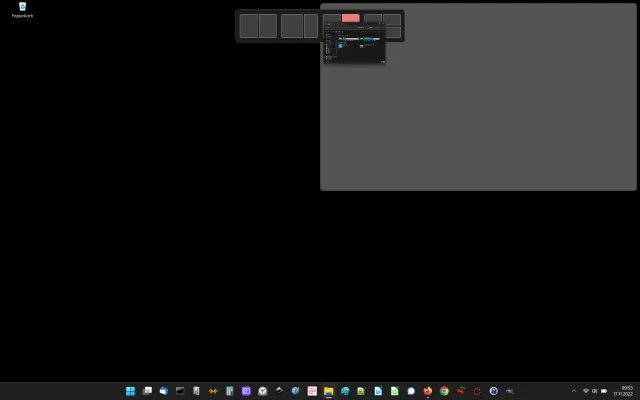
Task: Open the red cherry app in taskbar
Action: 460,391
